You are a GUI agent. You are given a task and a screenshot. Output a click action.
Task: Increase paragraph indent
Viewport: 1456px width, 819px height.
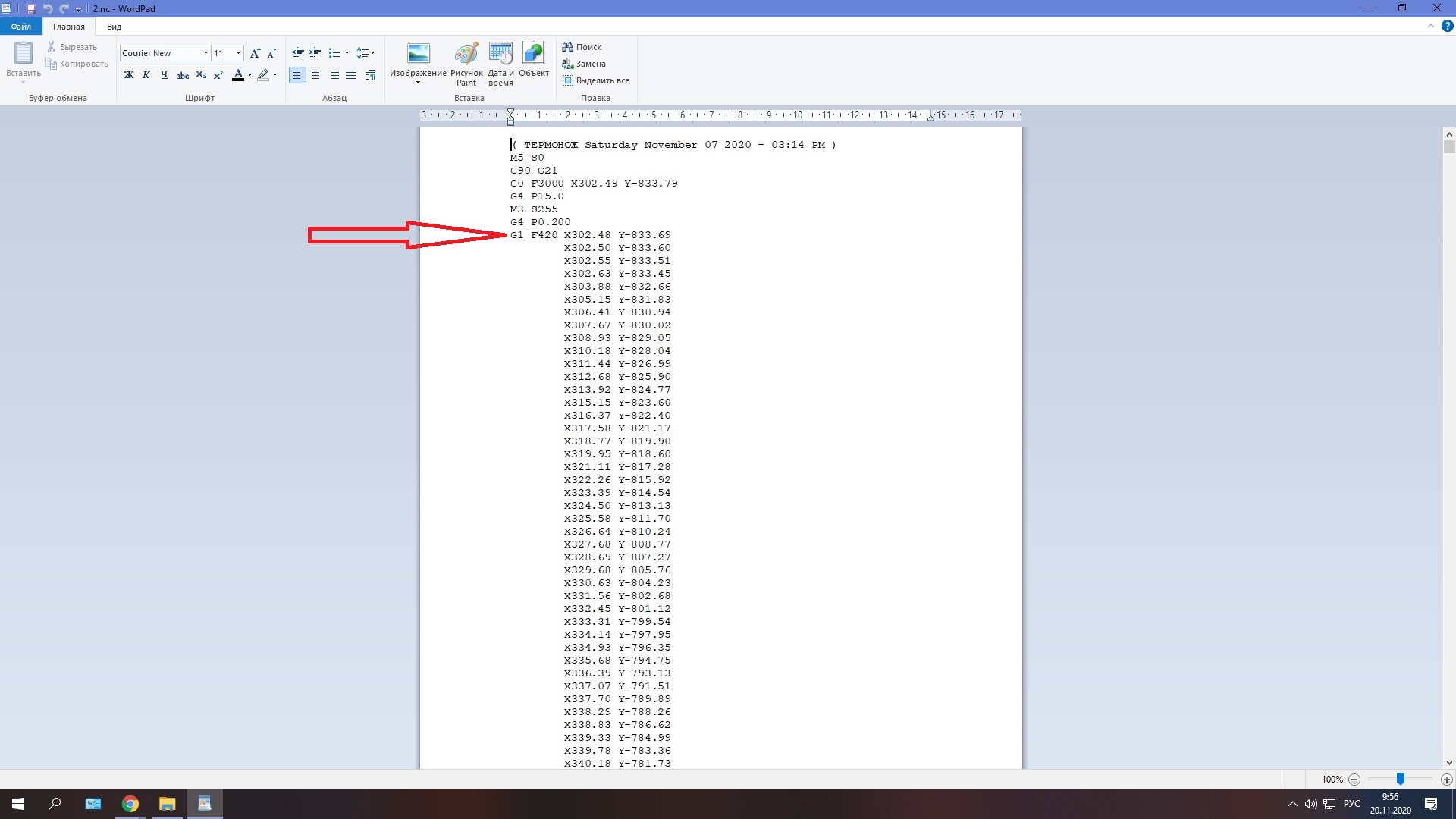(315, 53)
